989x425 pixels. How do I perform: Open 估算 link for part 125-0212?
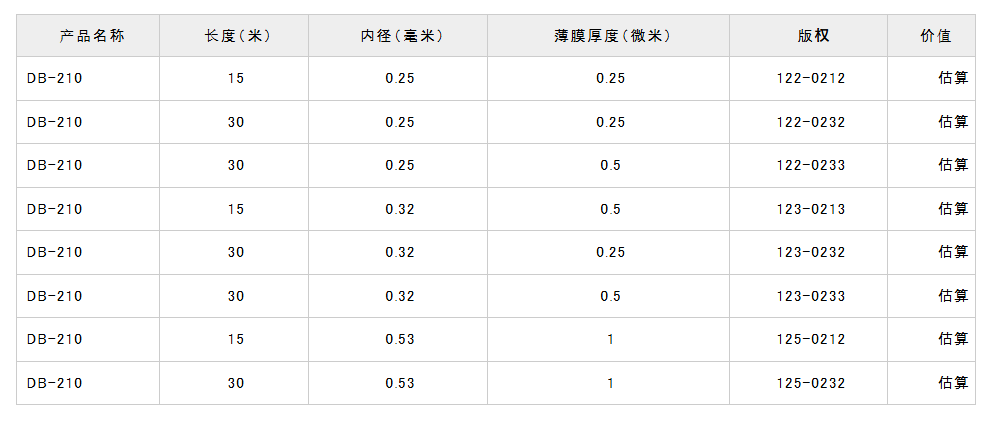pyautogui.click(x=953, y=339)
